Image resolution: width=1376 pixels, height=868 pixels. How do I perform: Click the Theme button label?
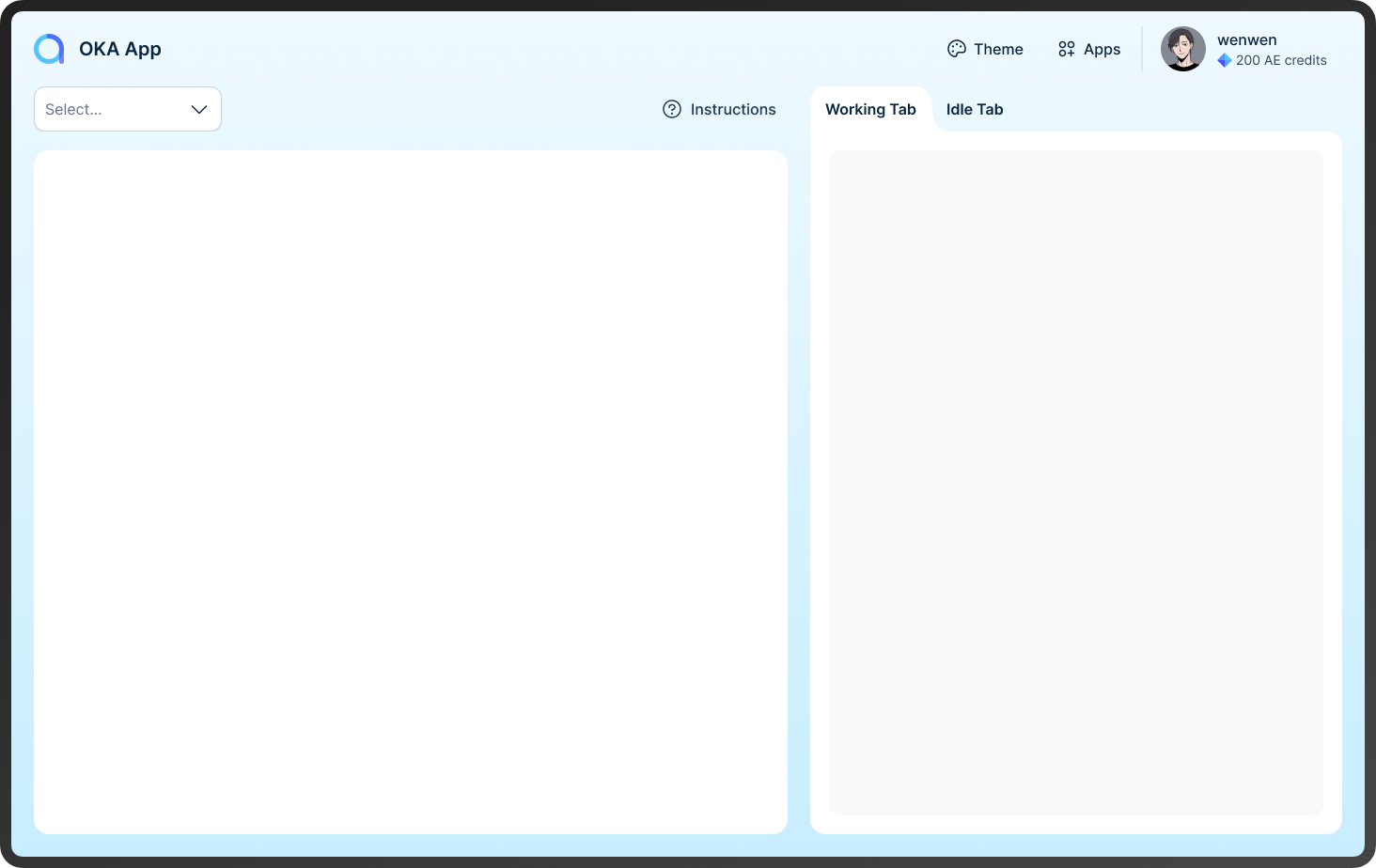pos(998,49)
